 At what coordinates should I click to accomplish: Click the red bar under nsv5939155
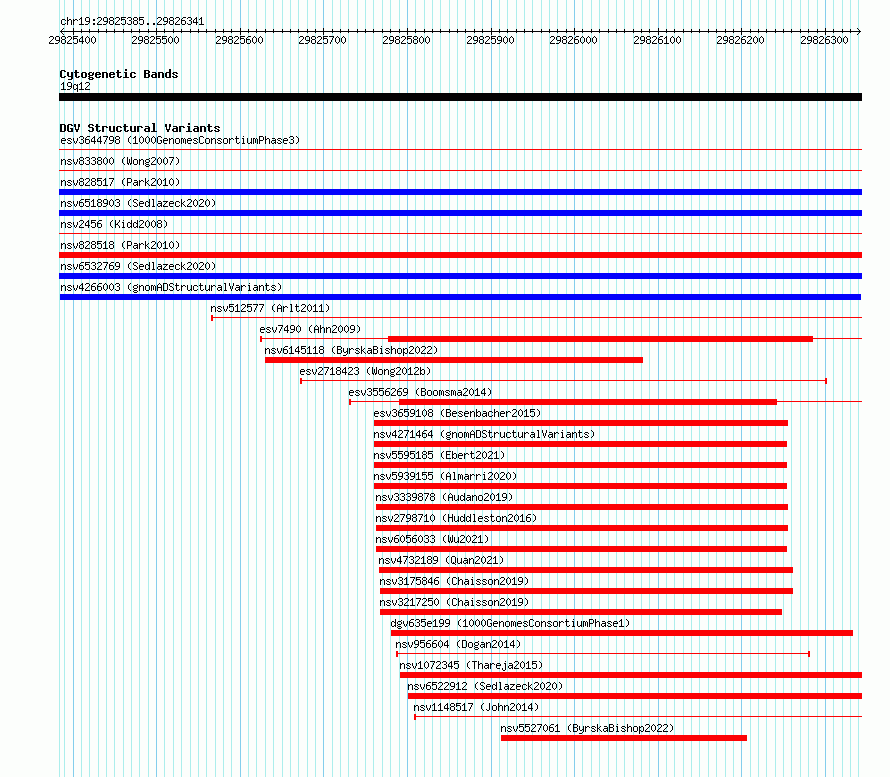580,486
